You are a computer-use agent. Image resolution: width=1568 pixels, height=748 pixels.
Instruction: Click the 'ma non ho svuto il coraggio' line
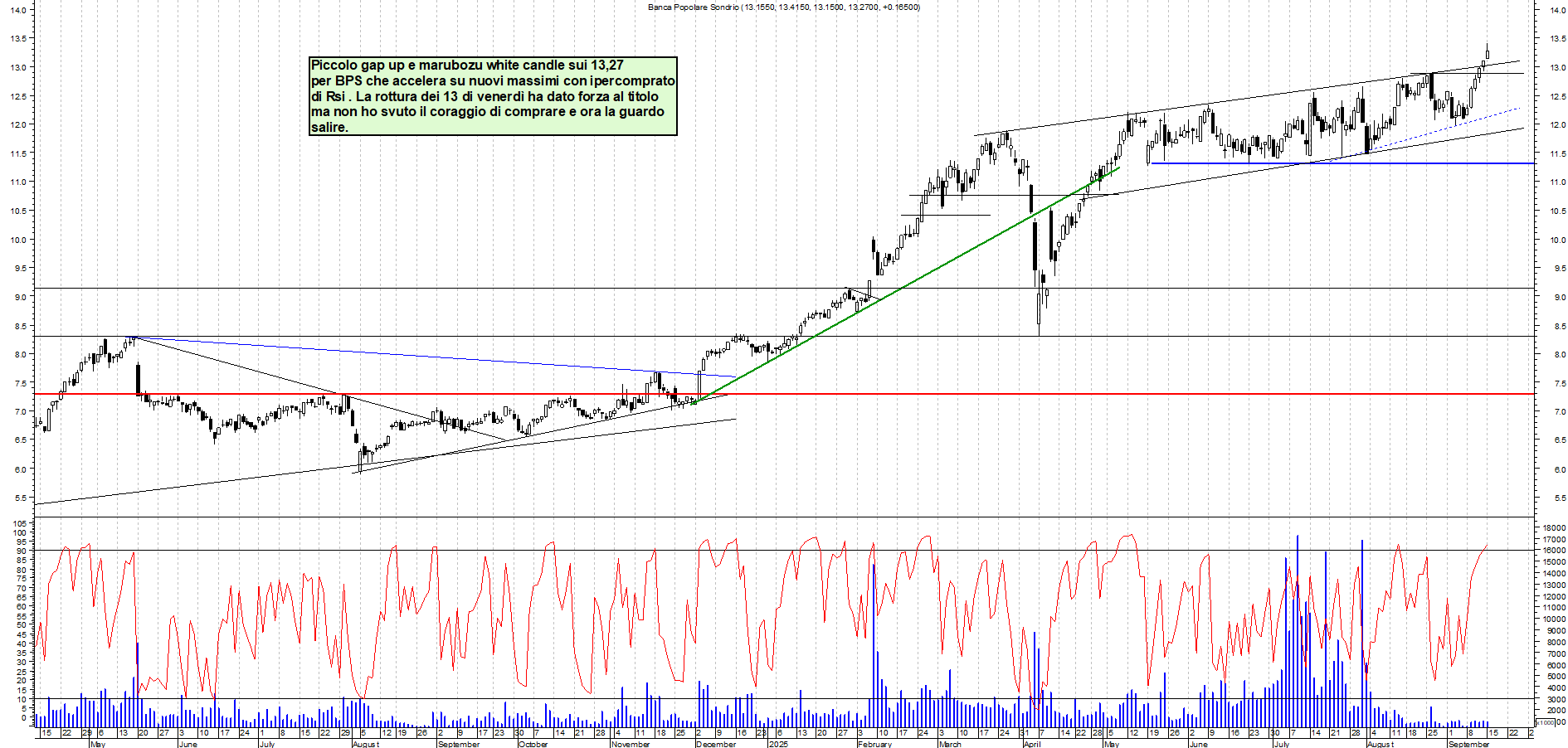tap(487, 112)
